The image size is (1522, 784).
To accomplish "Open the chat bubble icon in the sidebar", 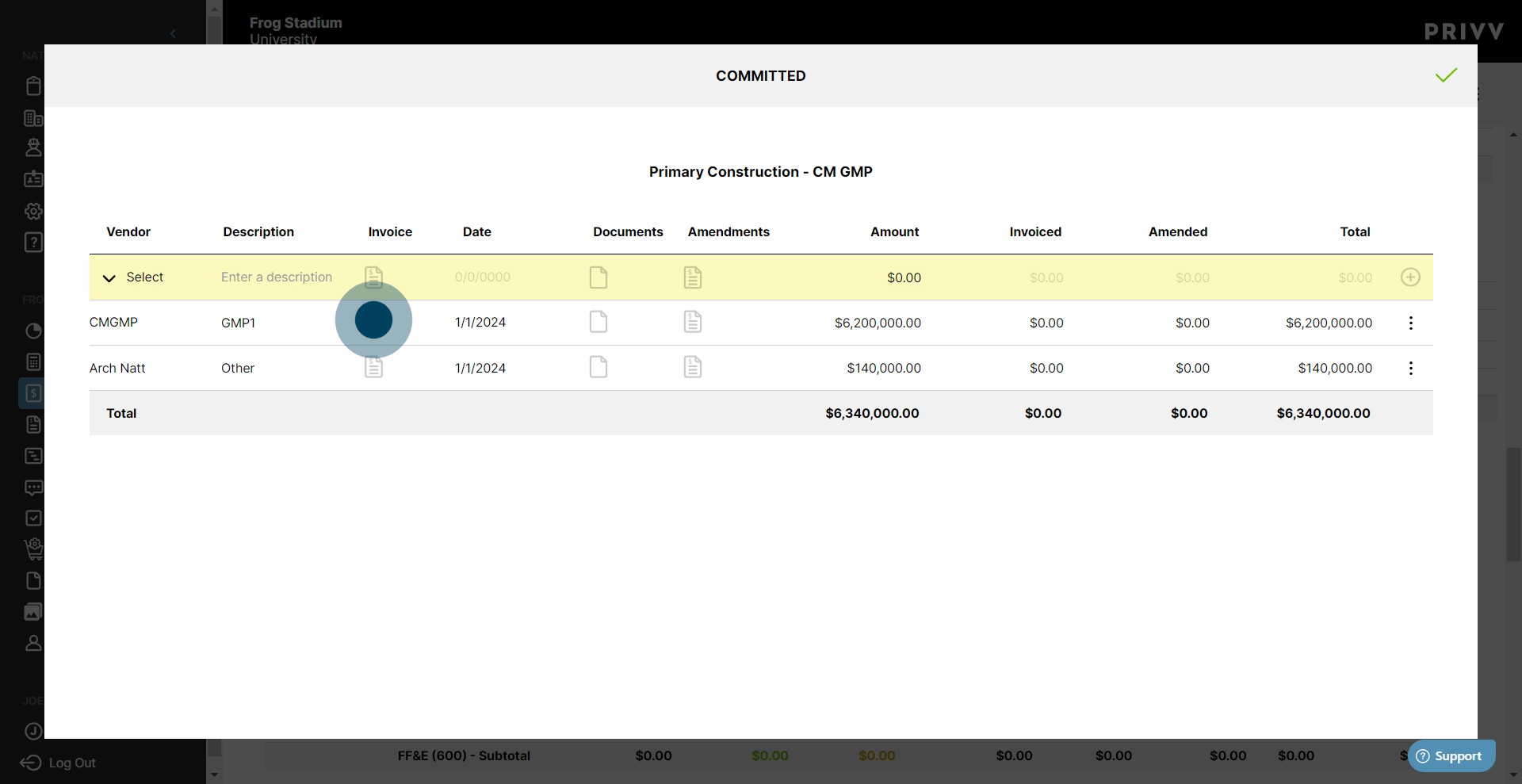I will (33, 488).
